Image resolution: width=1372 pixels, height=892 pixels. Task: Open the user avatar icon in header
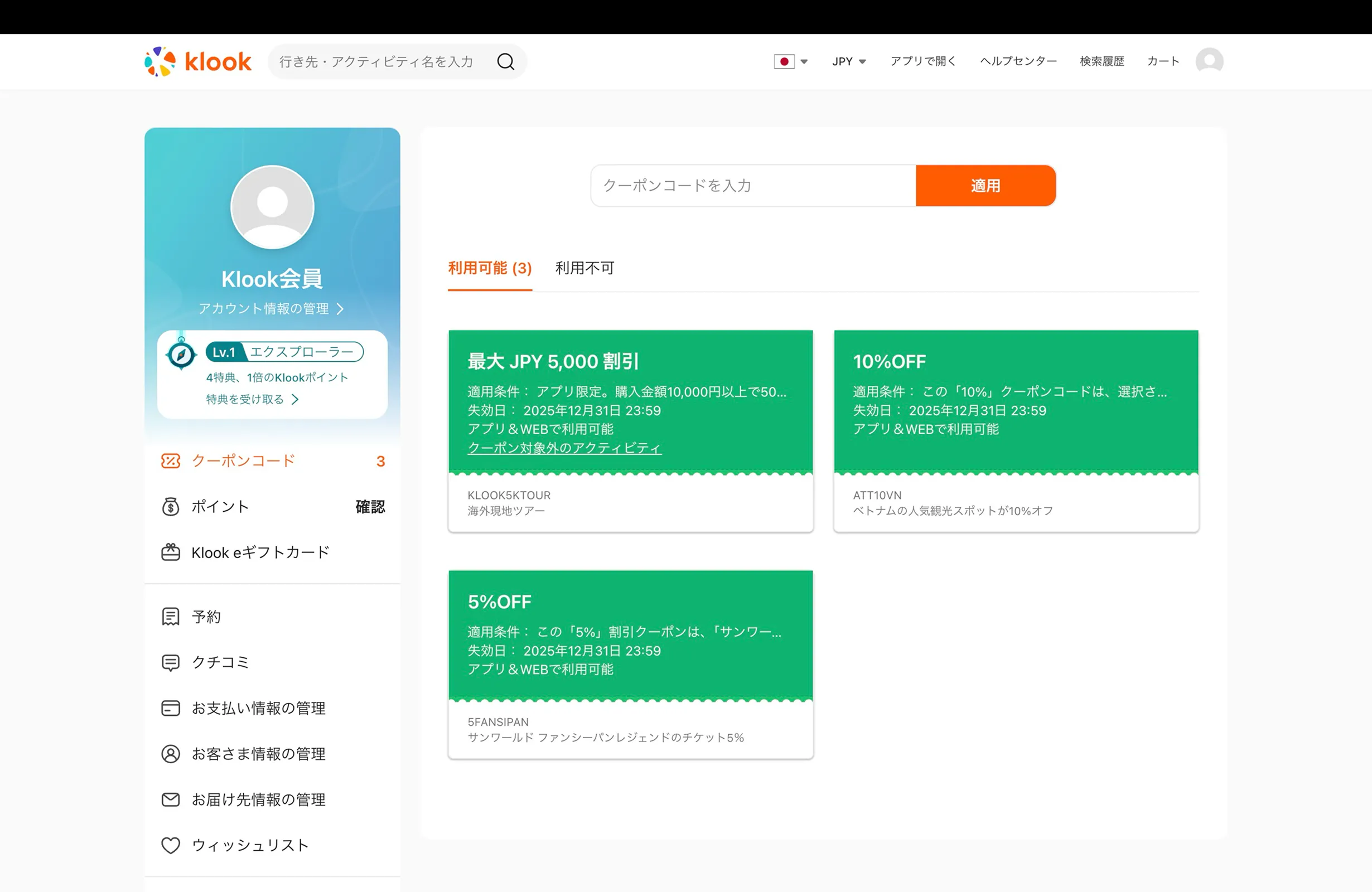pyautogui.click(x=1210, y=61)
